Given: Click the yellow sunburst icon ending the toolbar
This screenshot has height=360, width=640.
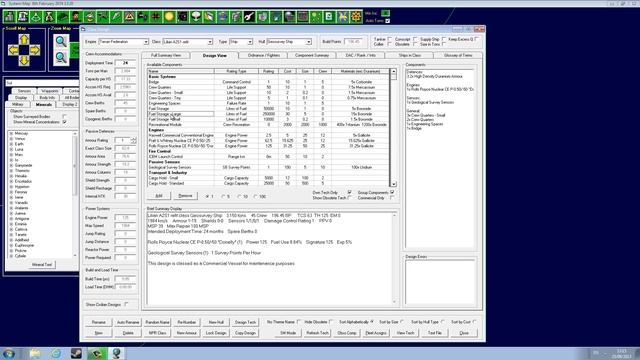Looking at the screenshot, I should (356, 17).
